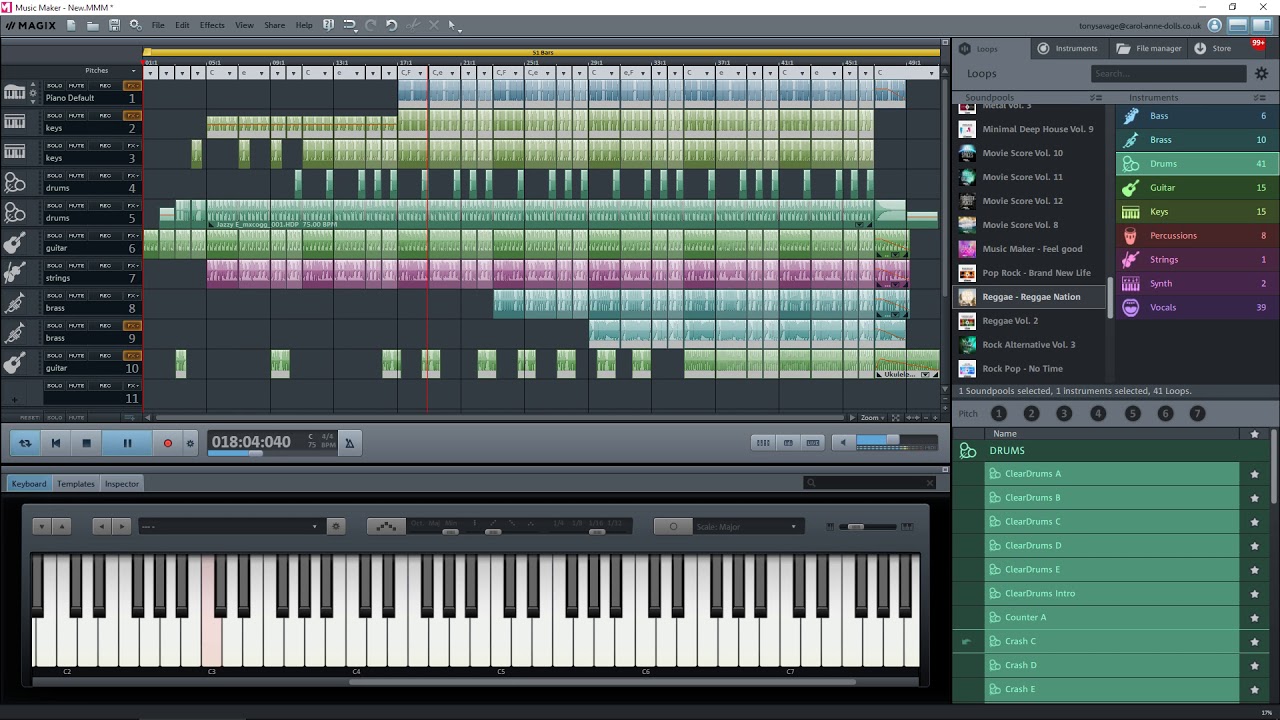
Task: Open program settings gears icon in toolbar
Action: coord(135,25)
